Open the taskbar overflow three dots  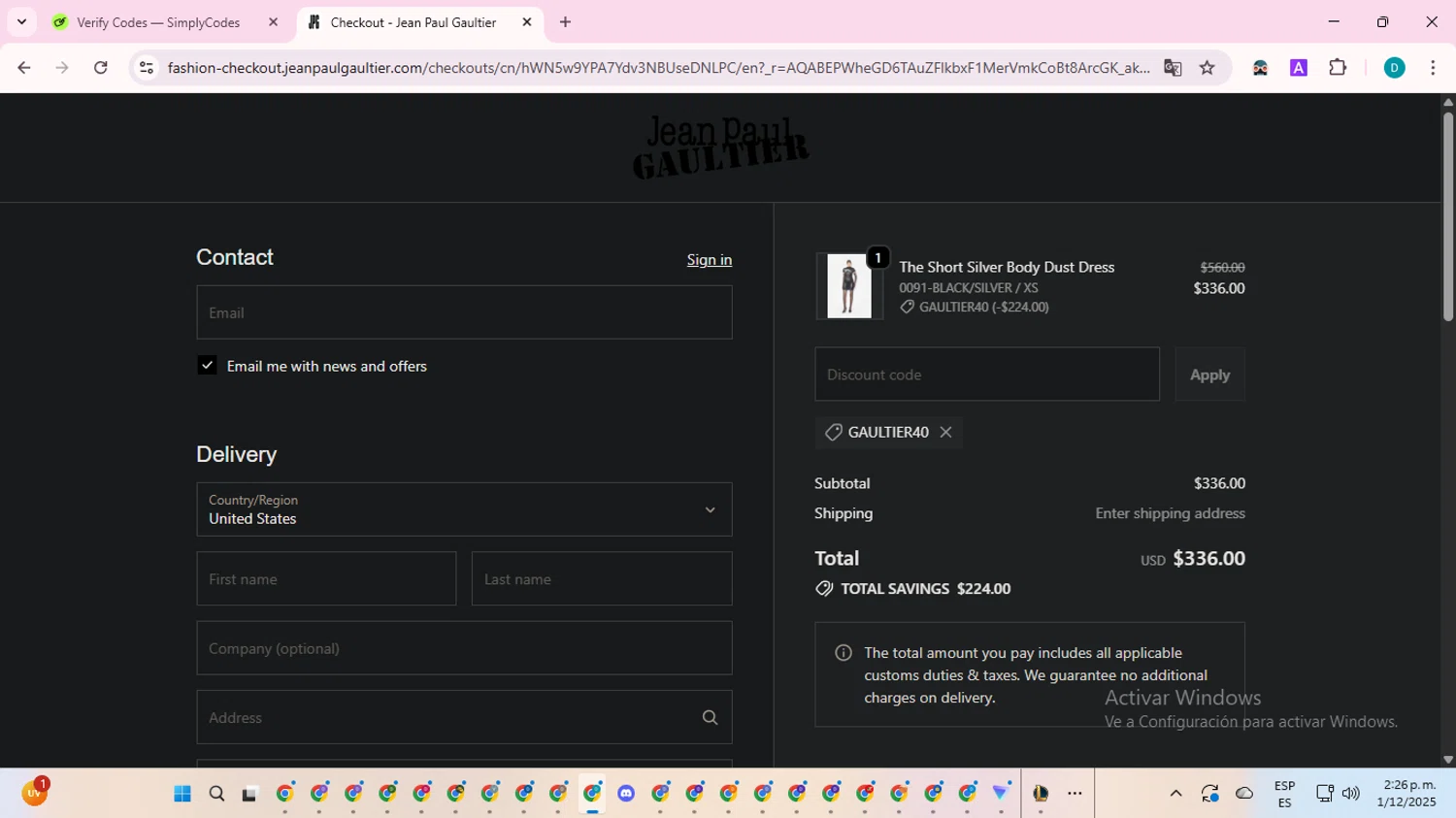point(1075,794)
